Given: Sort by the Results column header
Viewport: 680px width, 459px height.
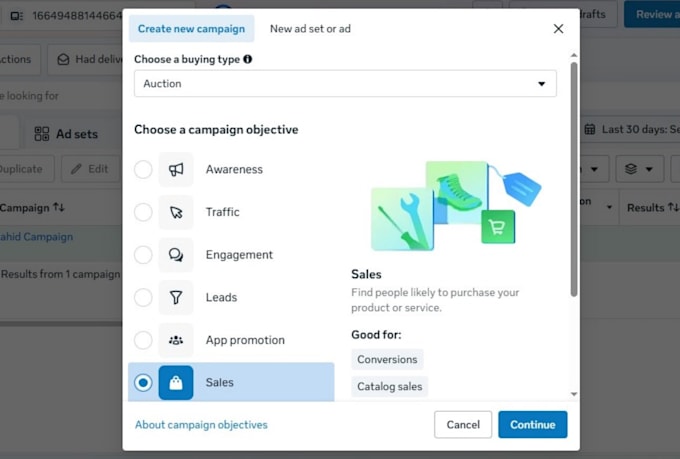Looking at the screenshot, I should [653, 208].
